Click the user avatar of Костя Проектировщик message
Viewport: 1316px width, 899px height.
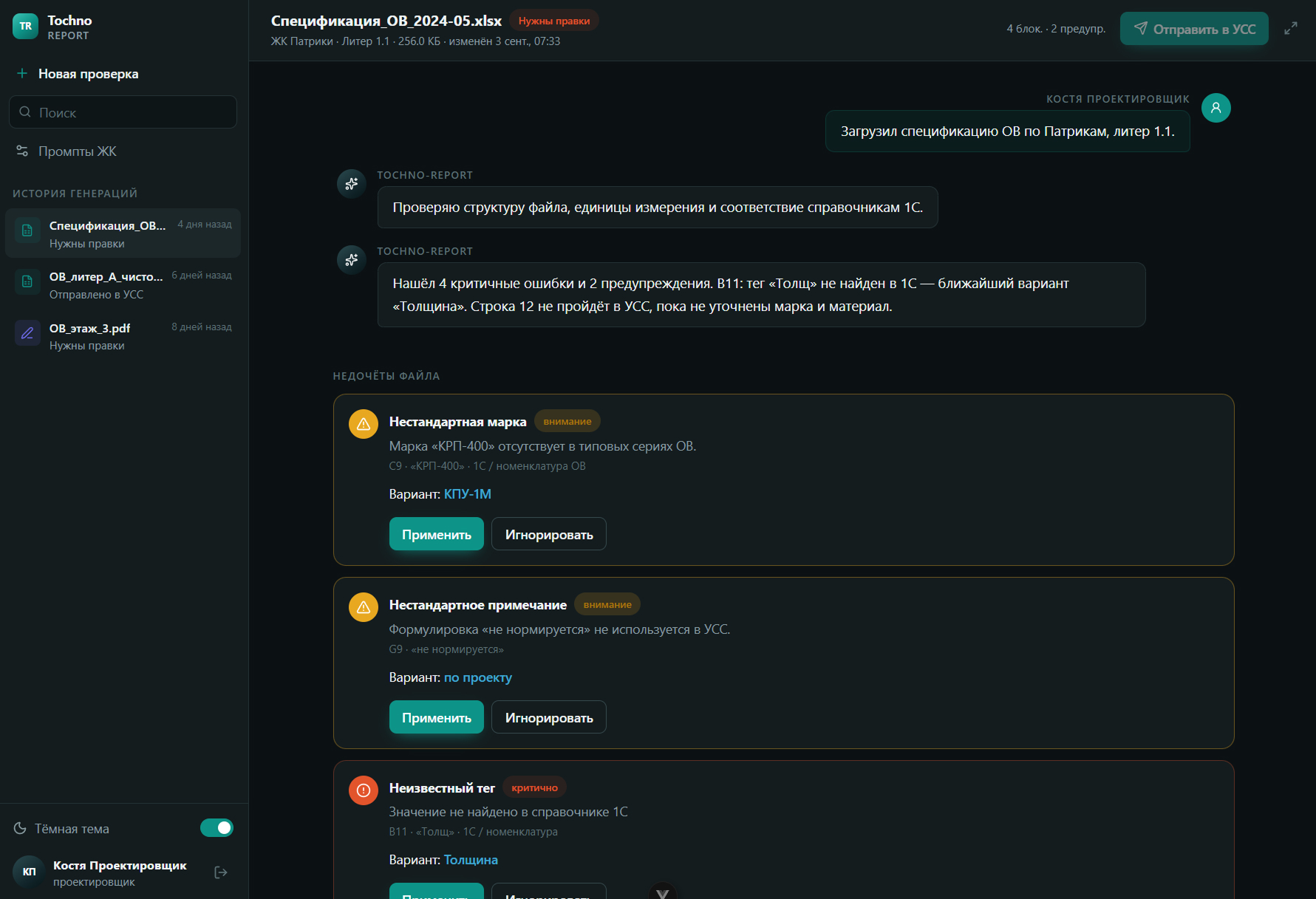click(1216, 108)
